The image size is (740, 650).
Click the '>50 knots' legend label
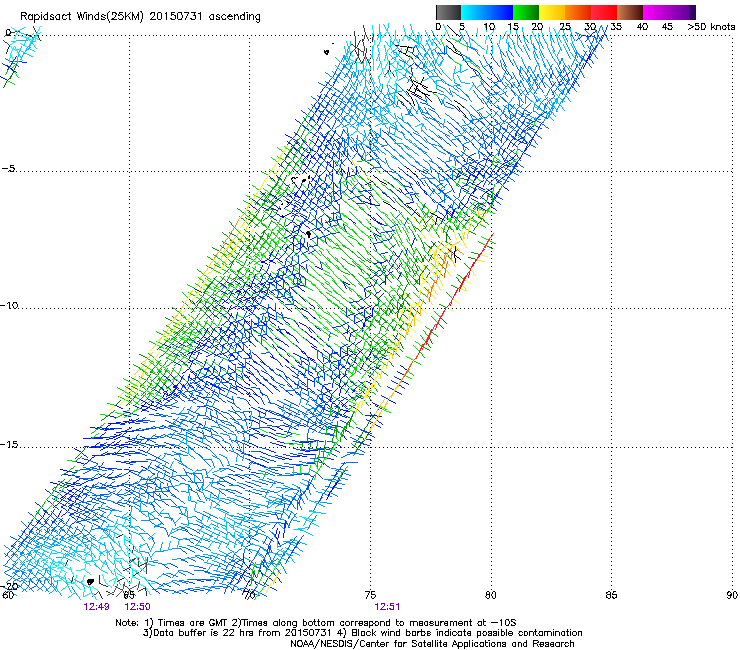click(x=711, y=27)
